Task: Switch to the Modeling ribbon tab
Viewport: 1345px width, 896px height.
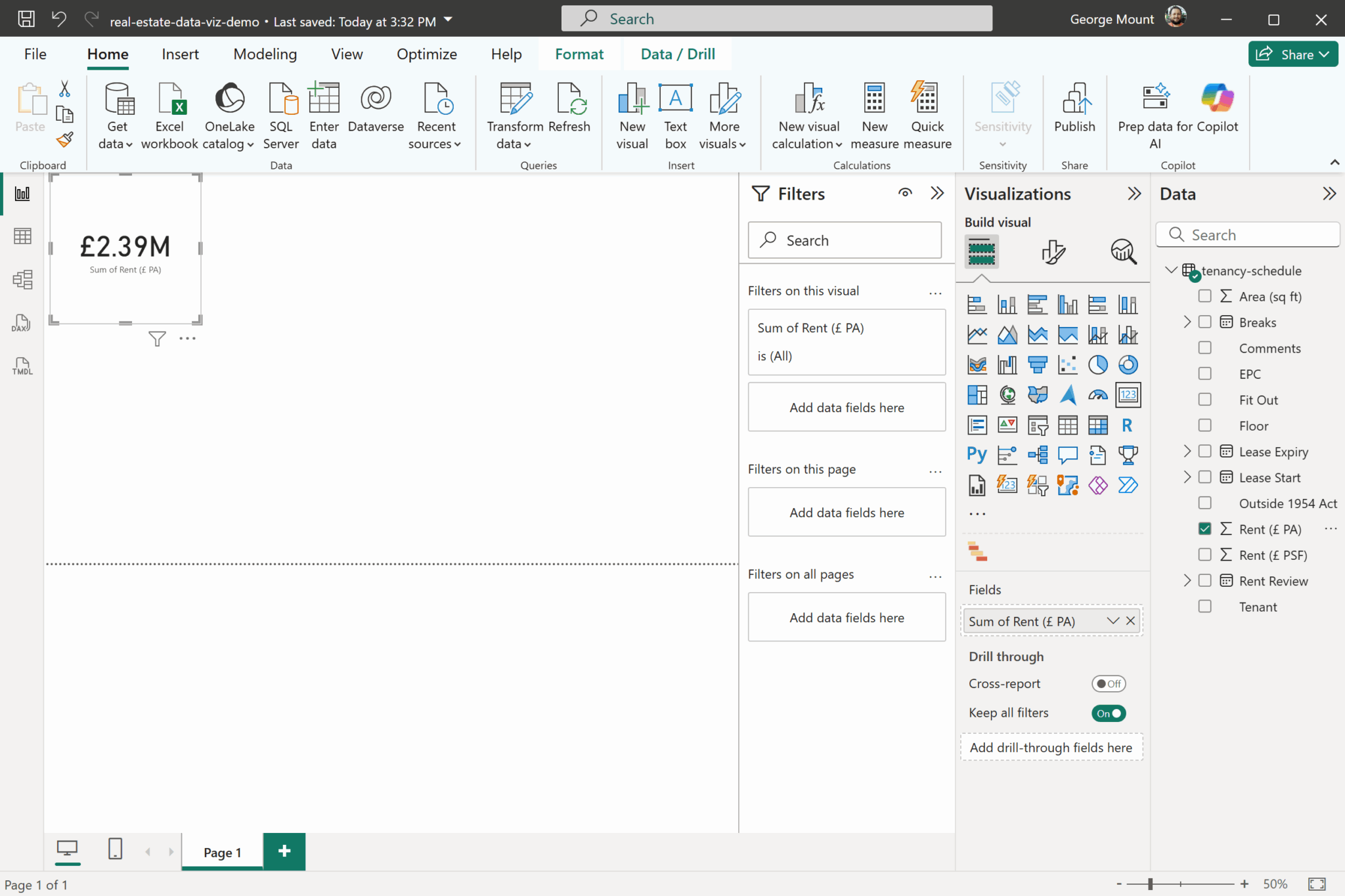Action: (x=265, y=54)
